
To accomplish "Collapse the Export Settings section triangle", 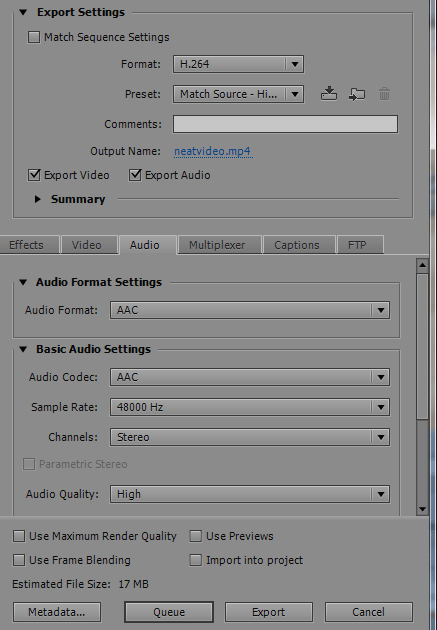I will point(23,12).
